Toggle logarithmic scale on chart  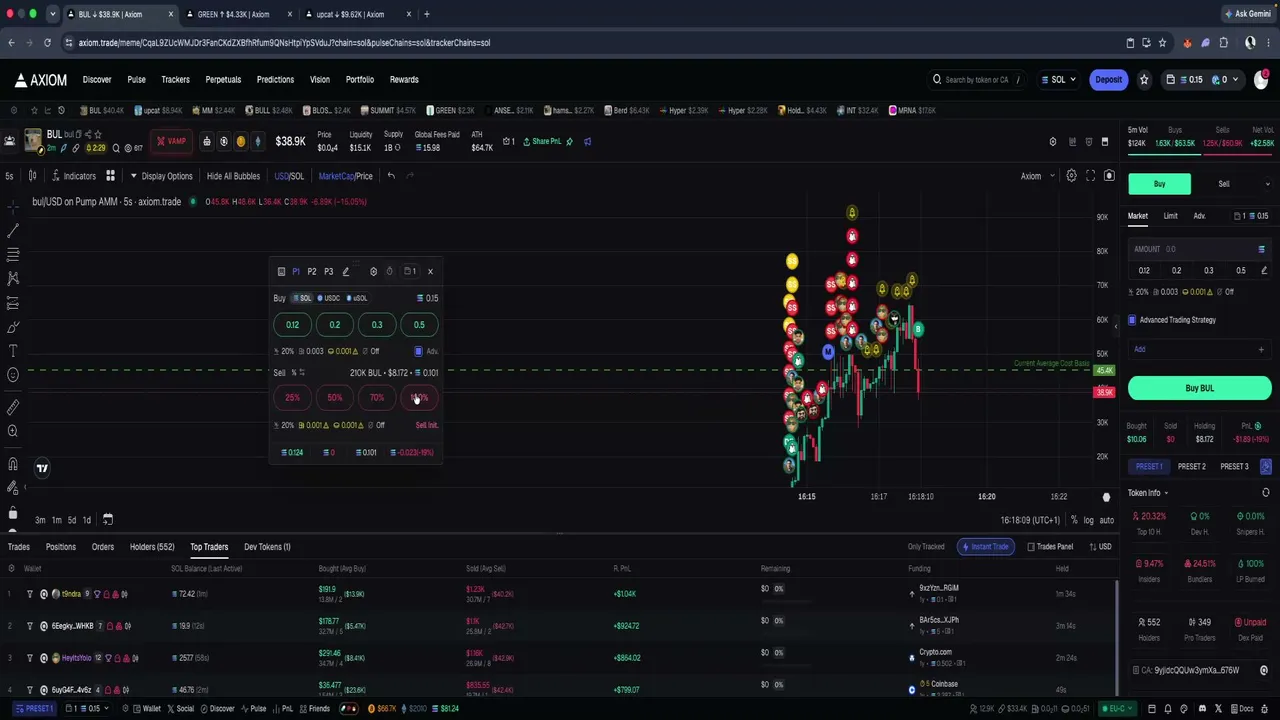point(1088,520)
